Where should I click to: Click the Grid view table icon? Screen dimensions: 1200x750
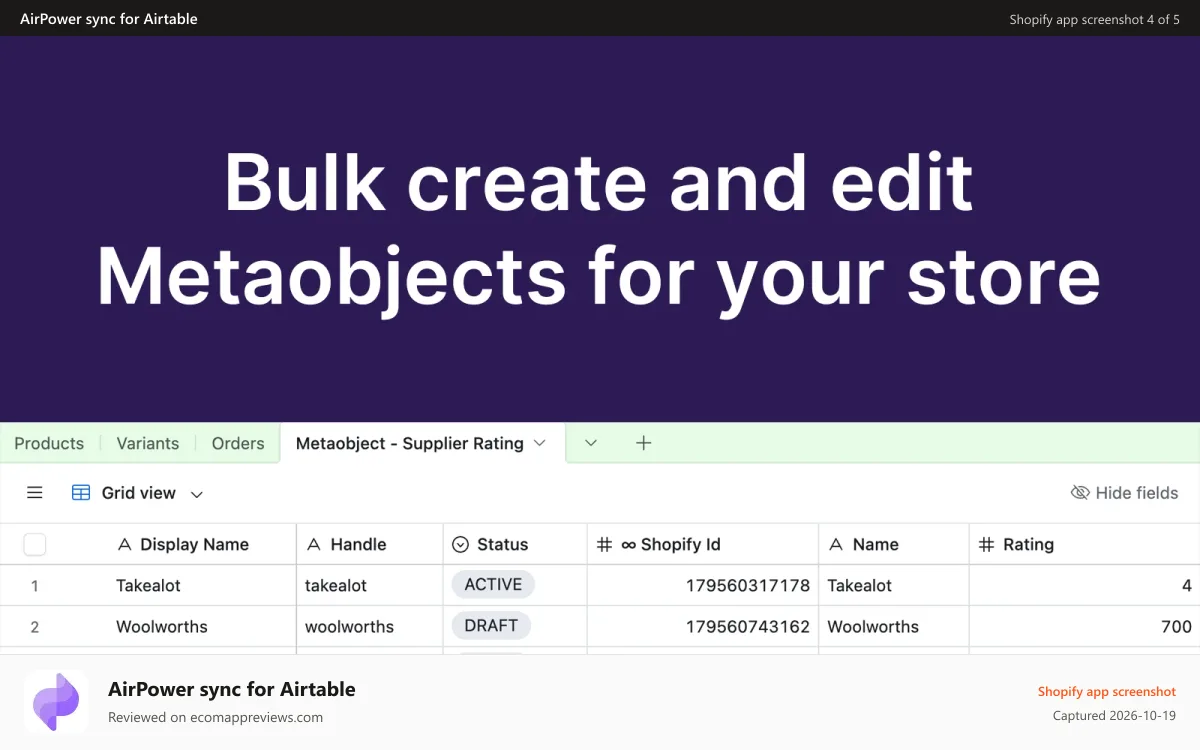[81, 493]
